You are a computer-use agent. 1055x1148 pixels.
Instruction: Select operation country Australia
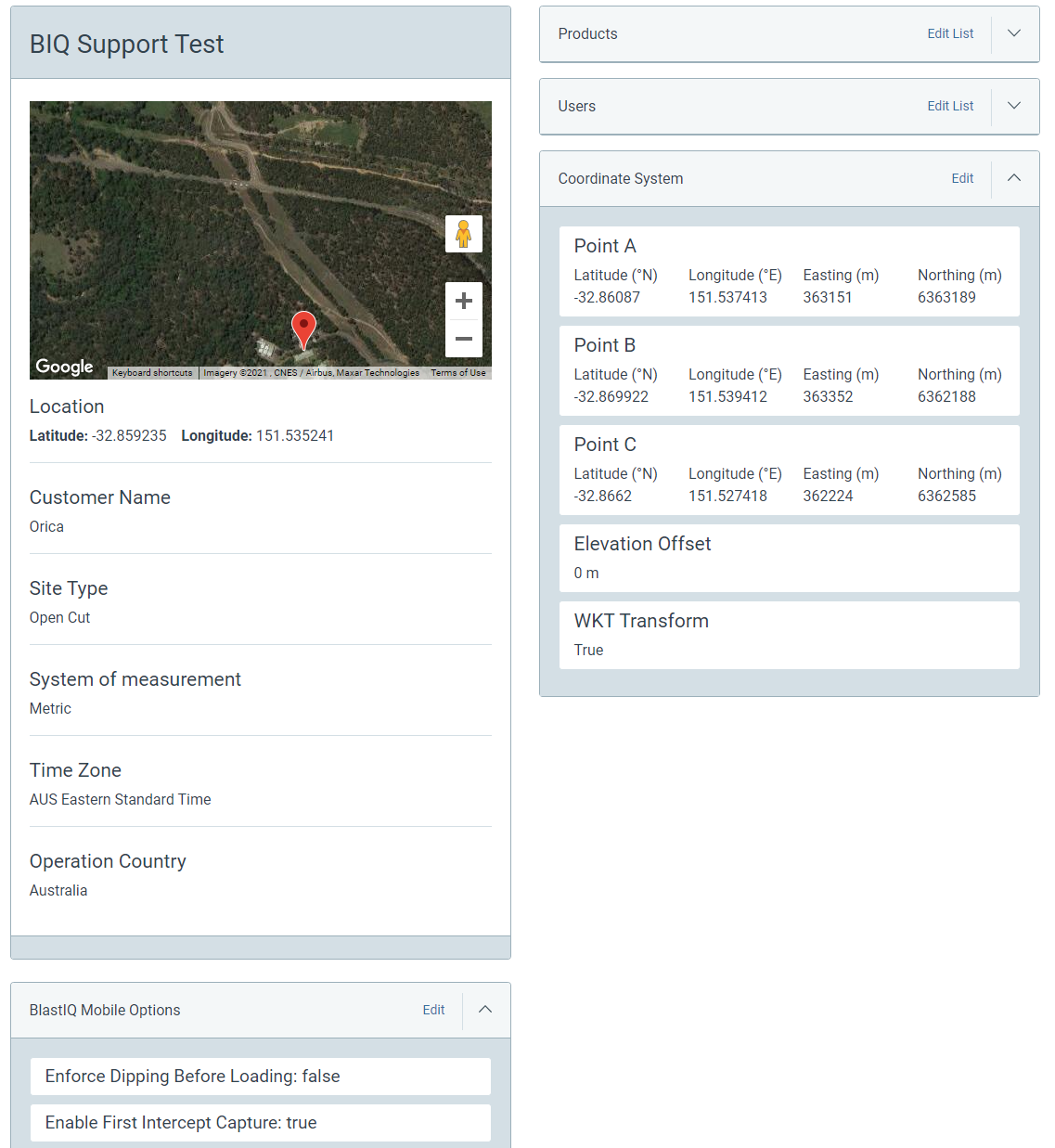click(x=58, y=890)
